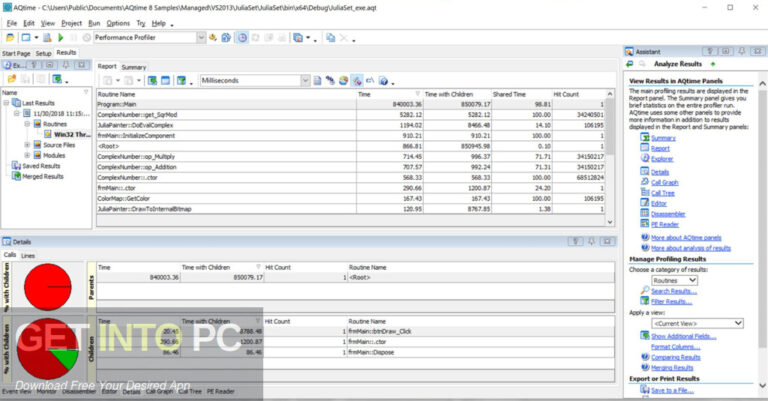
Task: Click the document icon right of Milliseconds combo
Action: click(317, 80)
